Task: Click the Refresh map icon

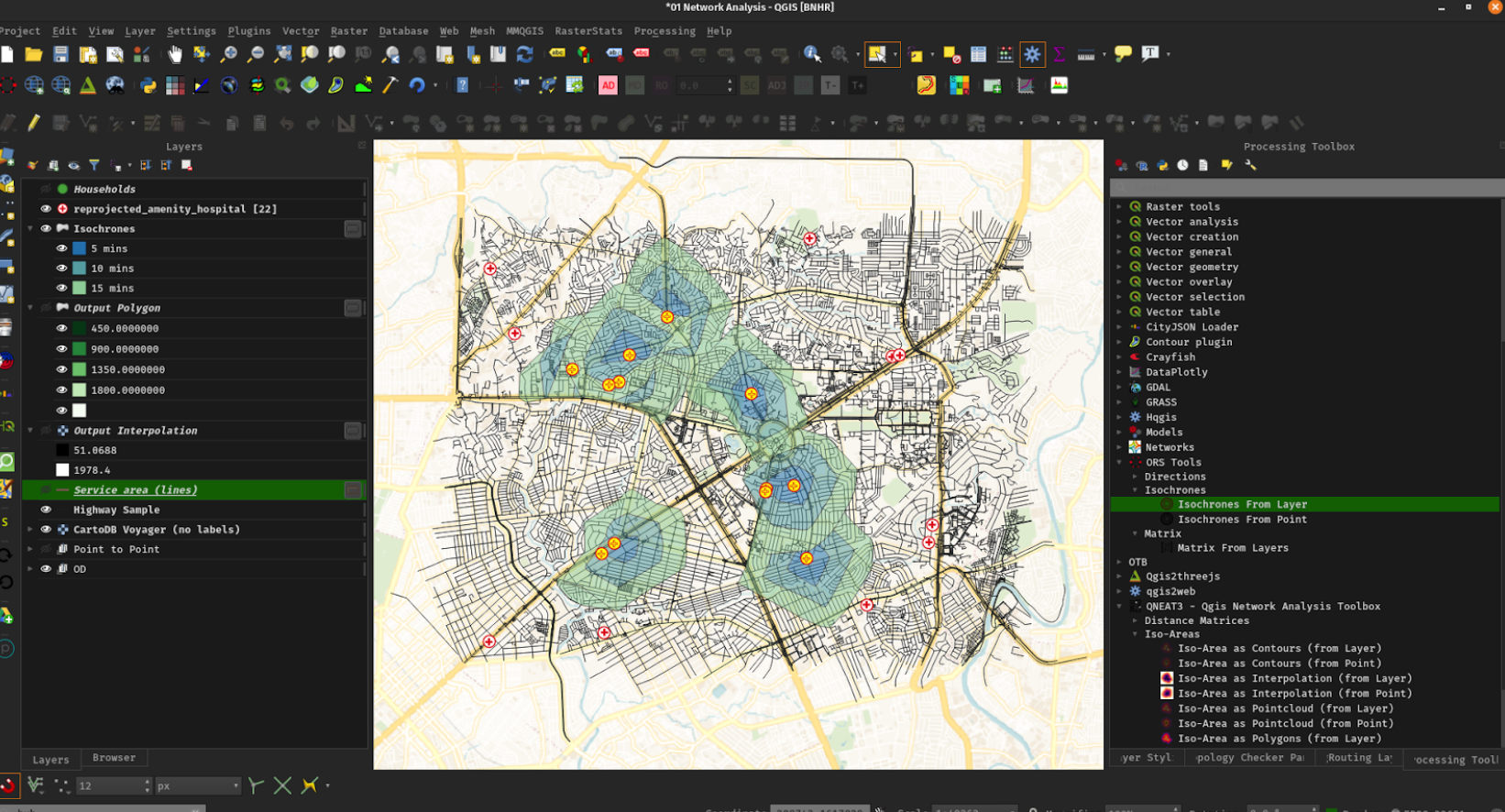Action: tap(524, 55)
